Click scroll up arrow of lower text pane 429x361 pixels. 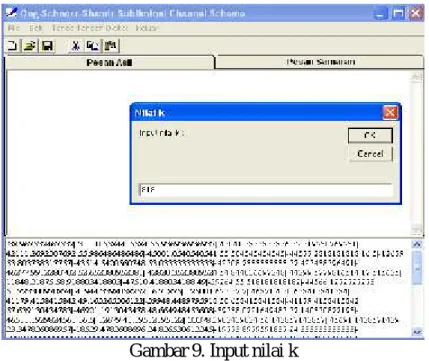coord(417,244)
